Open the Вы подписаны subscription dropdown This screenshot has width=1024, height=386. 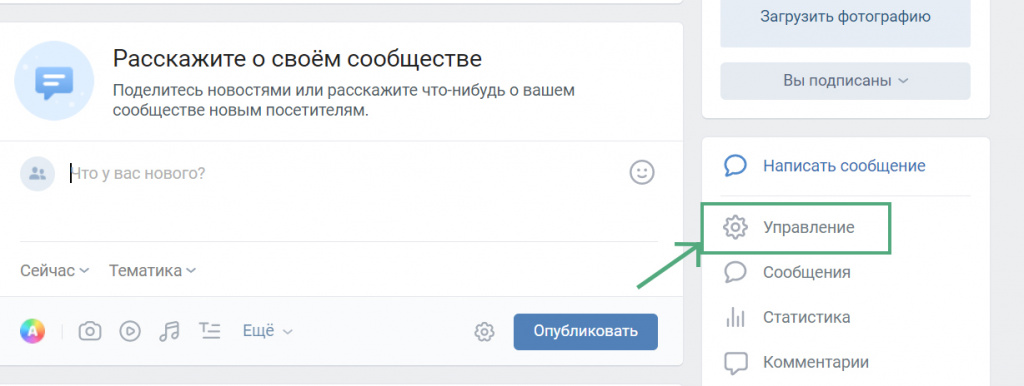(x=845, y=81)
